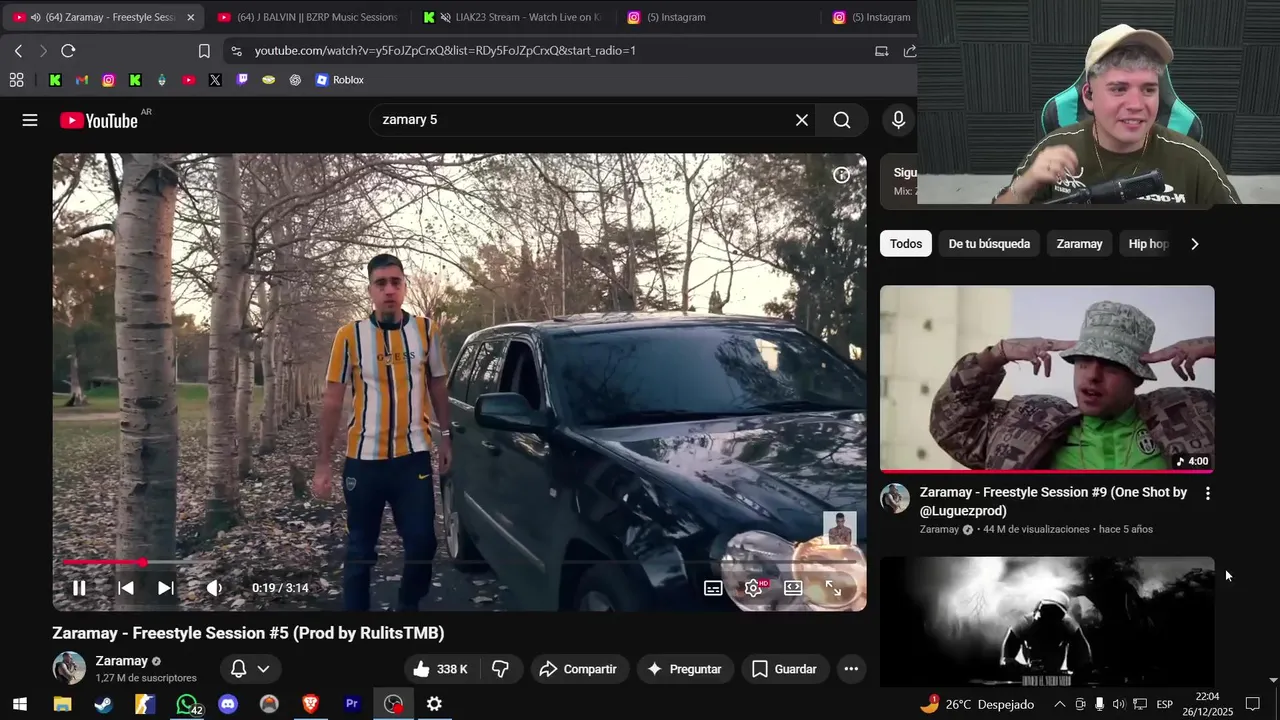
Task: Open site information icon in address bar
Action: [236, 51]
